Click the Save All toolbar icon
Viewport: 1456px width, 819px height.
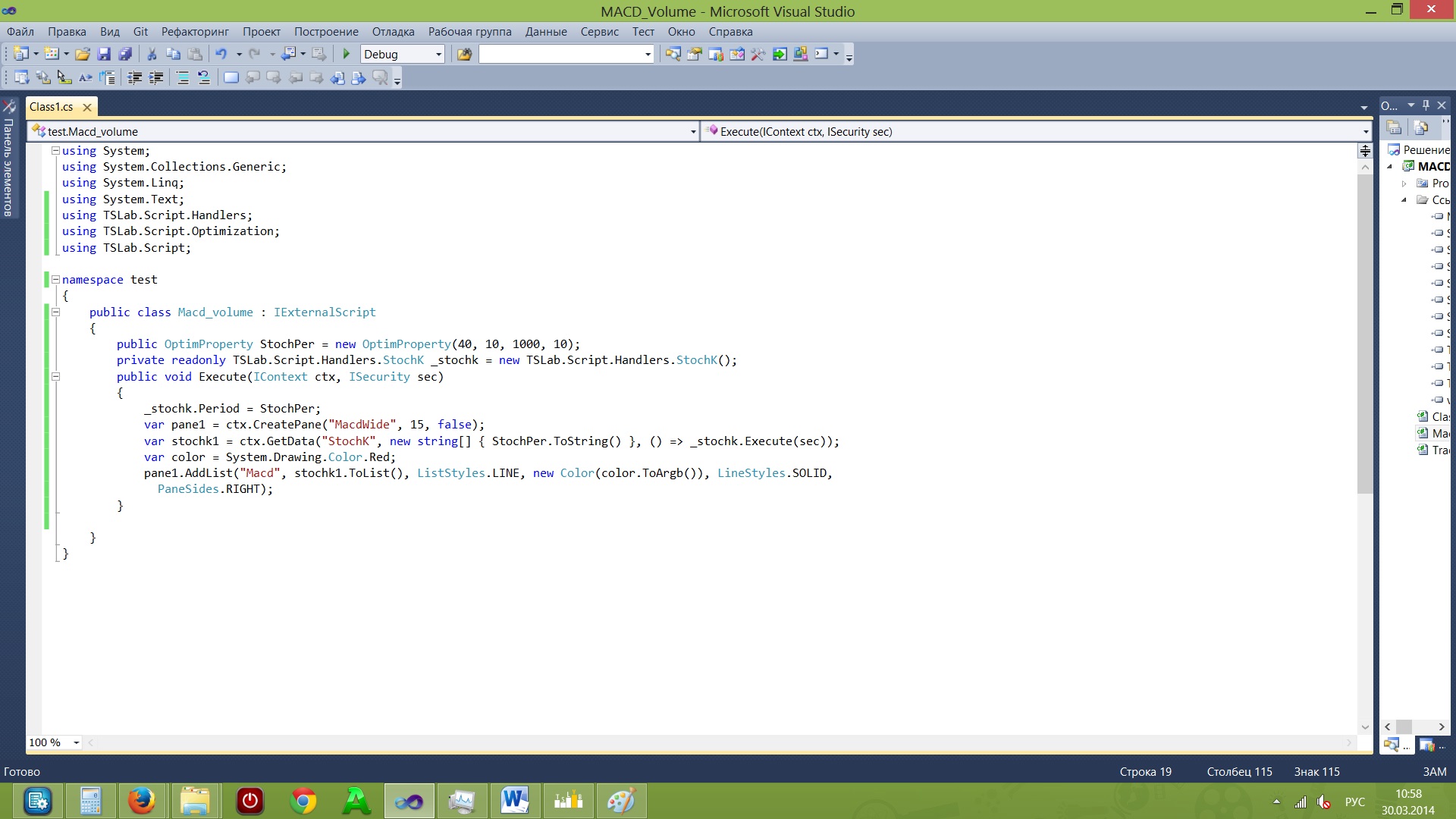[x=126, y=54]
